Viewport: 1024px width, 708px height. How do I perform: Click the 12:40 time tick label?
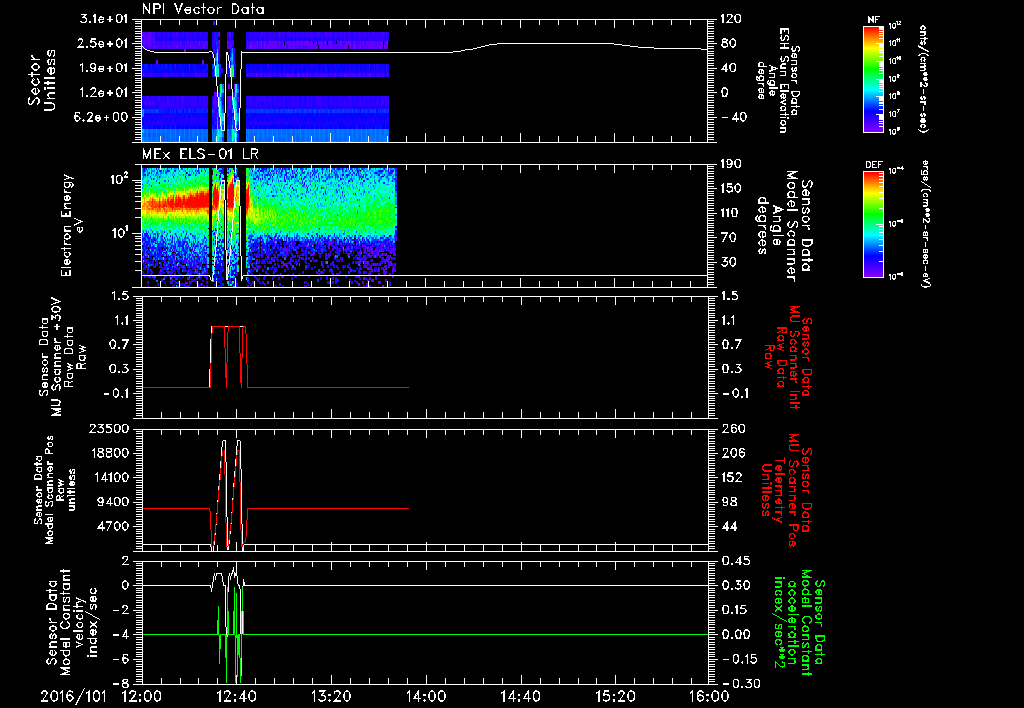pyautogui.click(x=236, y=696)
